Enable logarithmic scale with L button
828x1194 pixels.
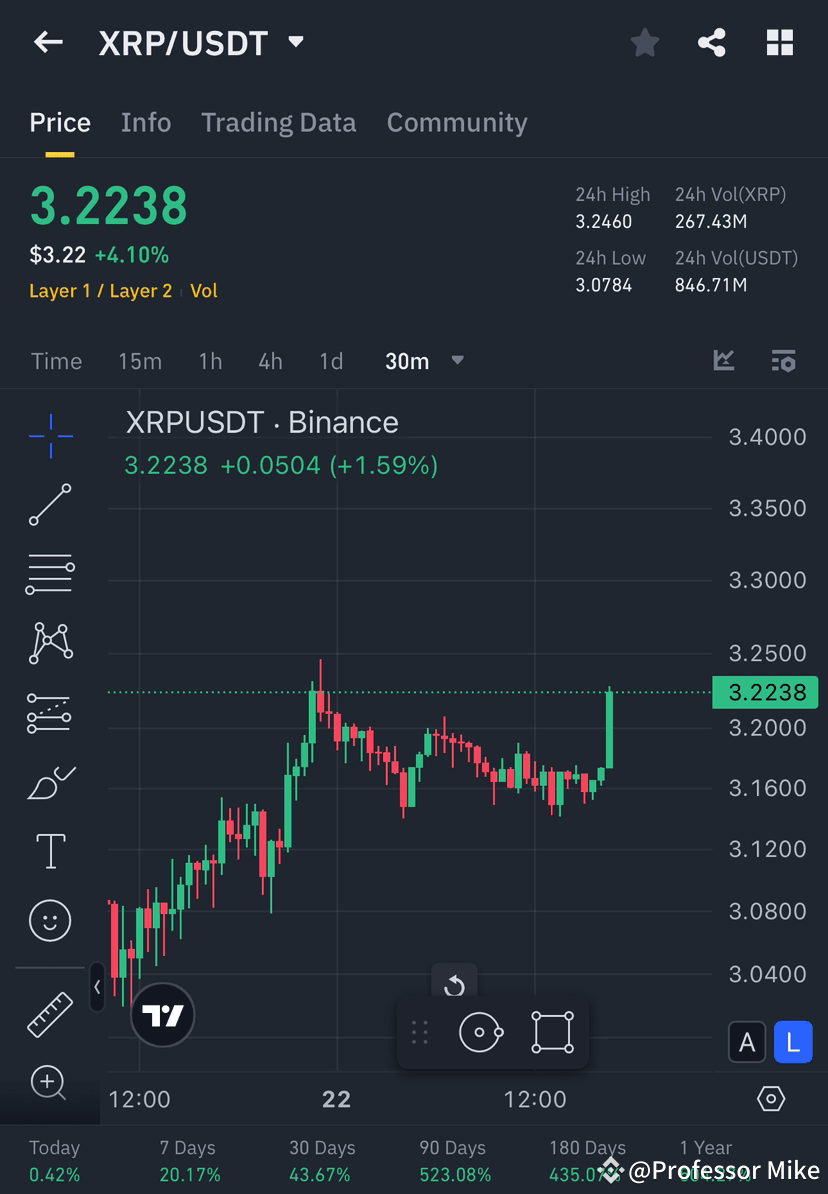[793, 1042]
